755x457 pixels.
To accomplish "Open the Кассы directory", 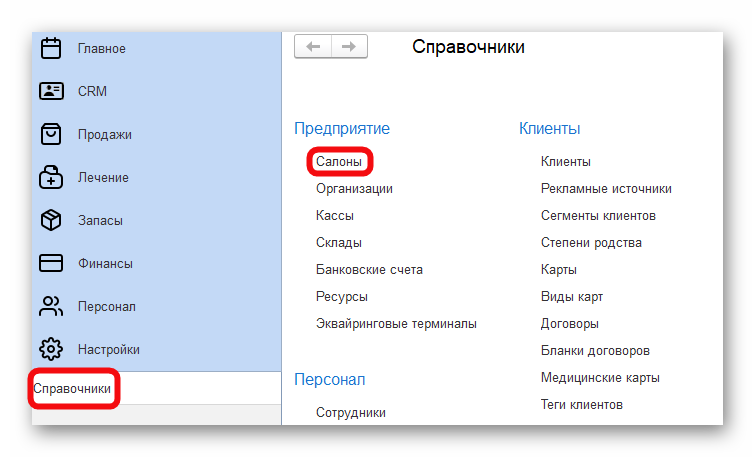I will (335, 216).
